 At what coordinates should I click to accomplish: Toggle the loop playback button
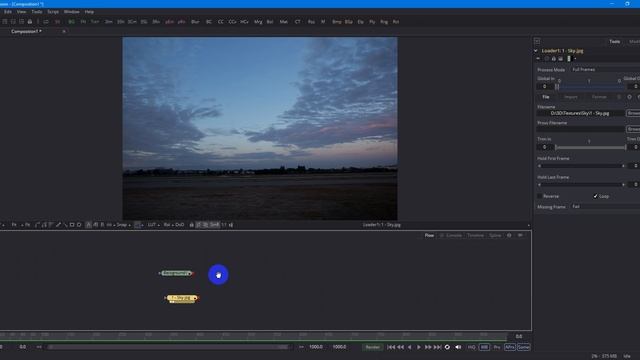click(447, 347)
